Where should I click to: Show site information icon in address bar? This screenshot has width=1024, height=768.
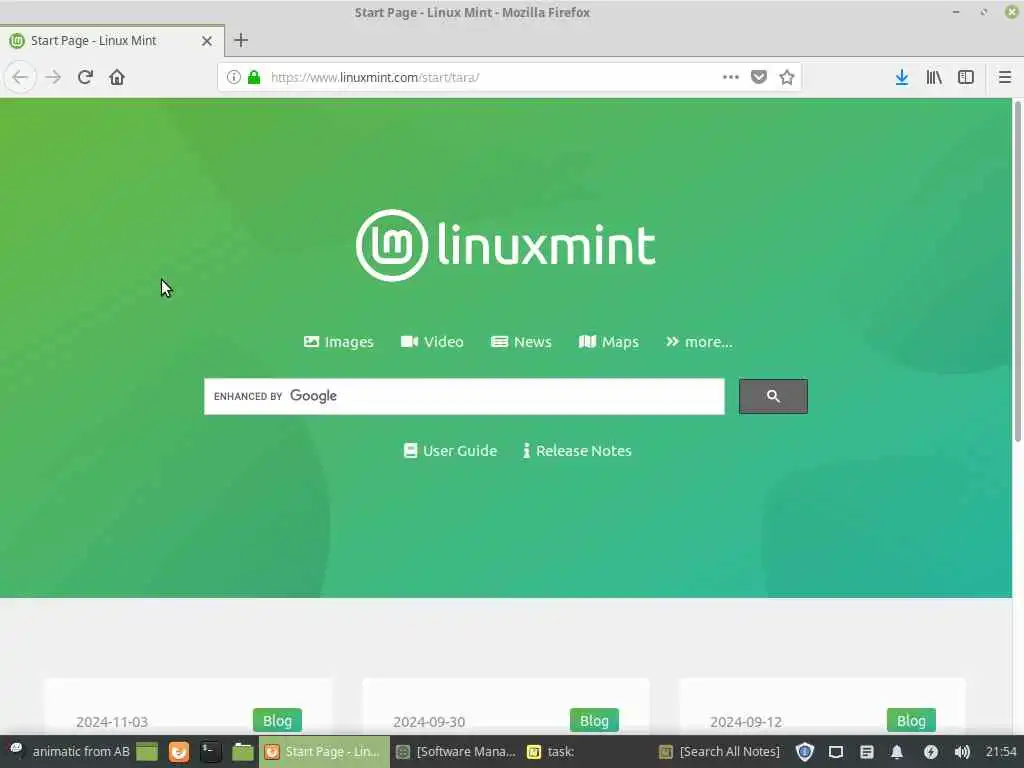(233, 77)
